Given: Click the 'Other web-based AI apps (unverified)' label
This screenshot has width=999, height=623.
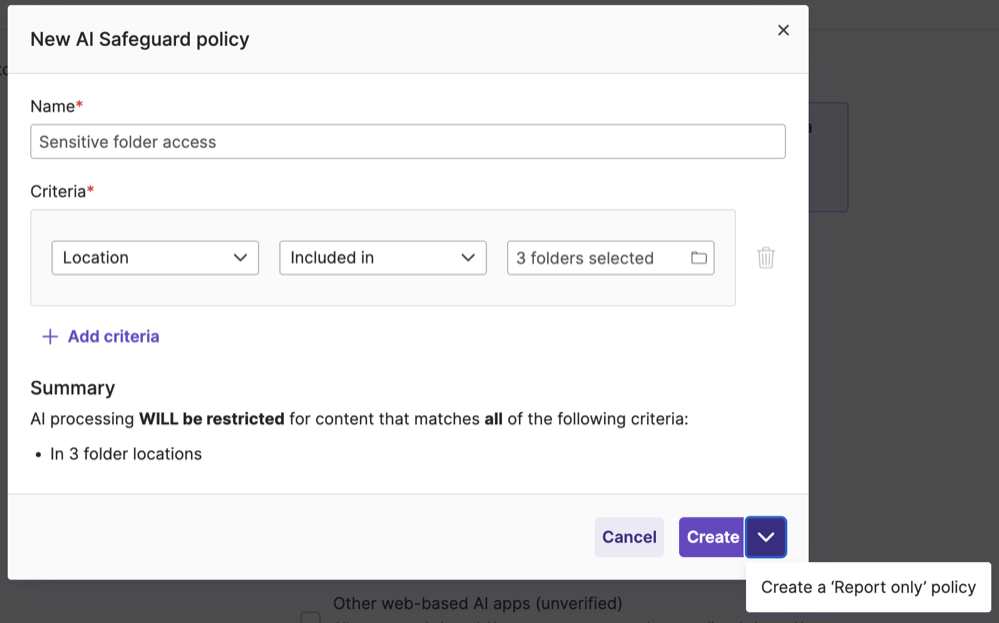Looking at the screenshot, I should [x=477, y=604].
